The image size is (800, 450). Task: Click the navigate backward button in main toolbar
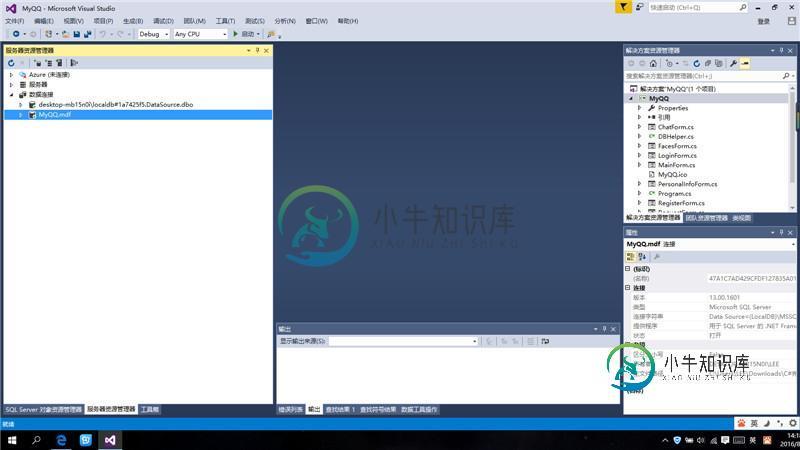click(x=16, y=34)
